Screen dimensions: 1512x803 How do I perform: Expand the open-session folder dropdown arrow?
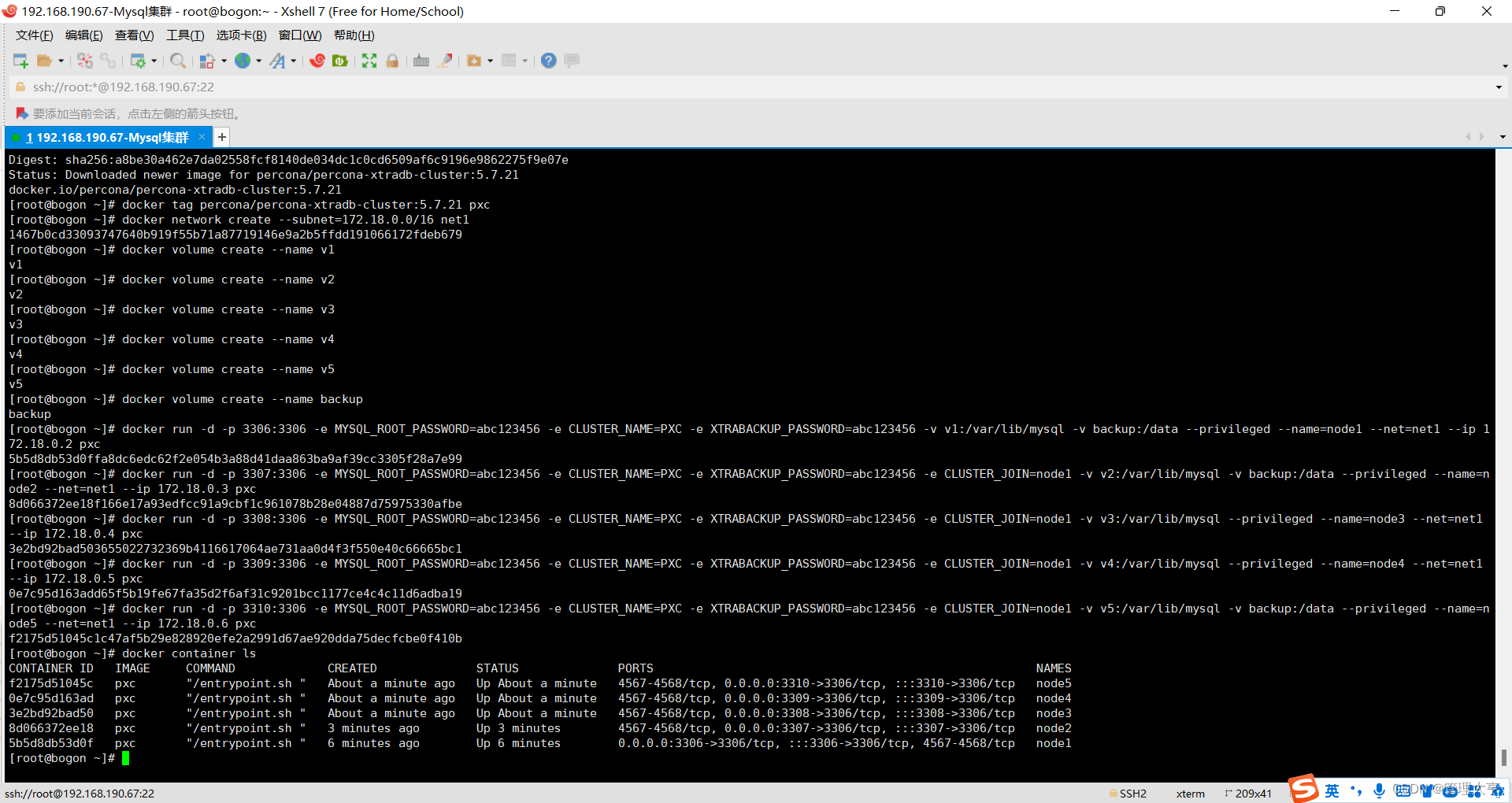[61, 61]
